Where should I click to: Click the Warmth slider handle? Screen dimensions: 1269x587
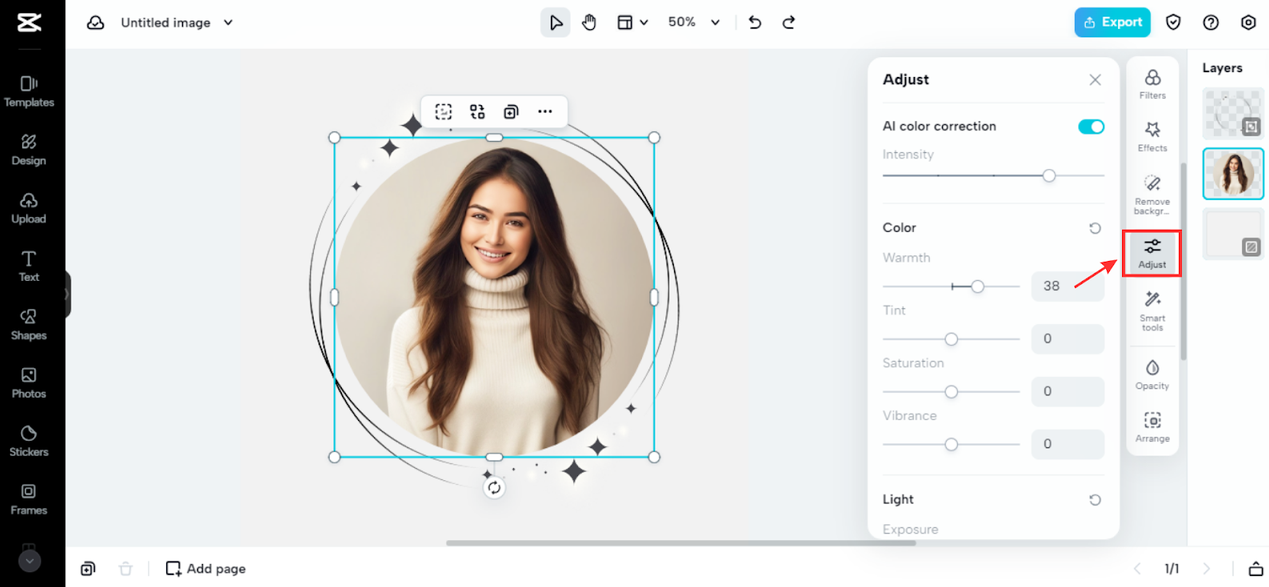pyautogui.click(x=978, y=286)
